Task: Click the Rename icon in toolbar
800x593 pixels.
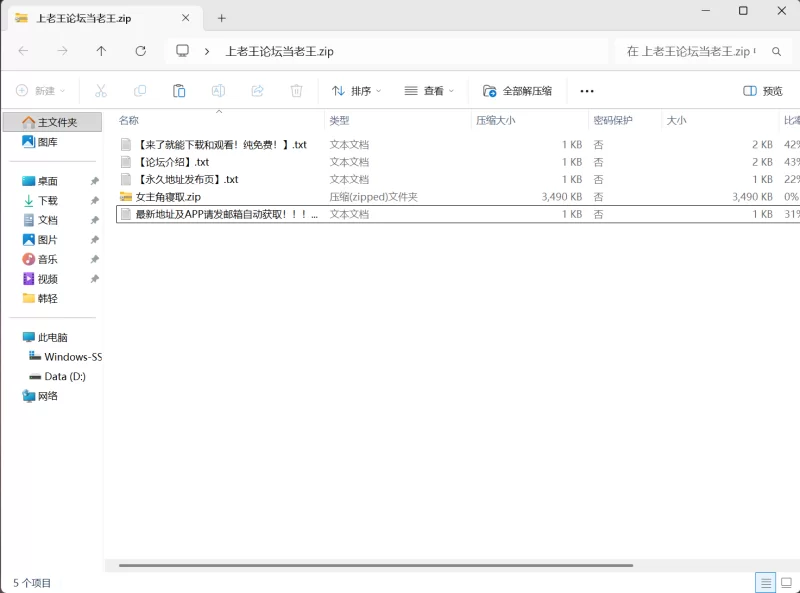Action: click(218, 91)
